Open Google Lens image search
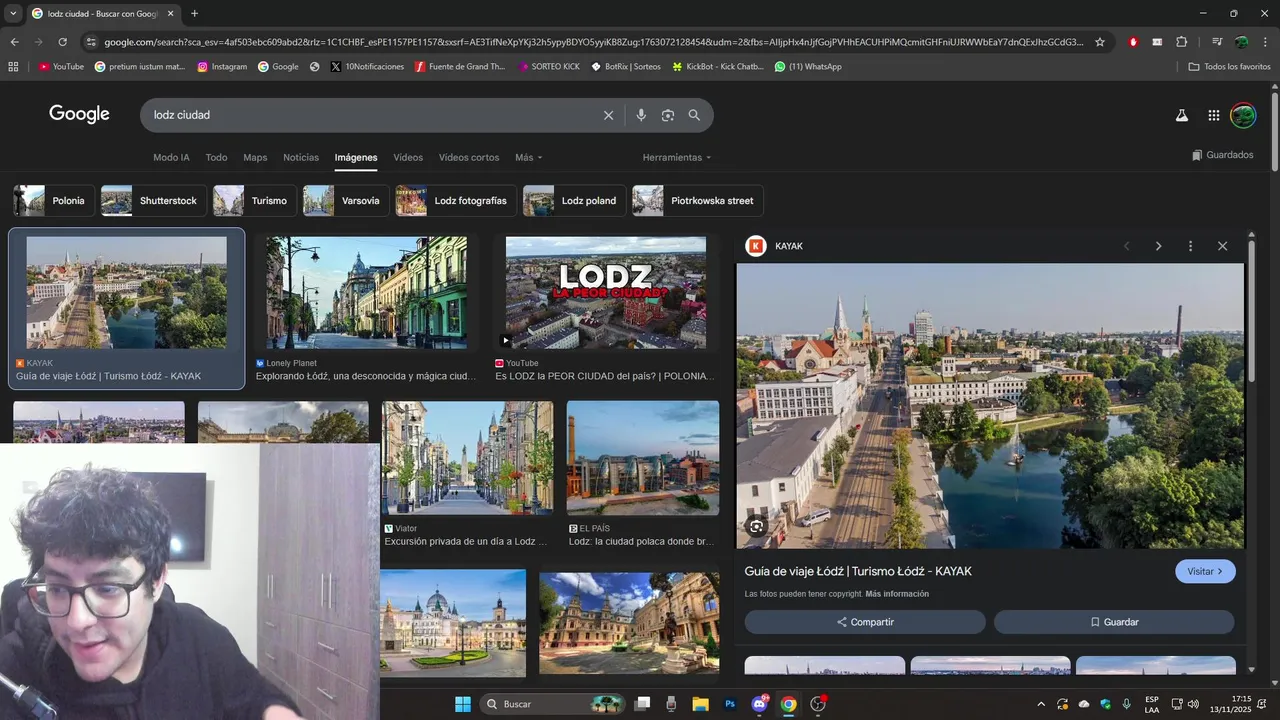This screenshot has width=1280, height=720. 668,115
